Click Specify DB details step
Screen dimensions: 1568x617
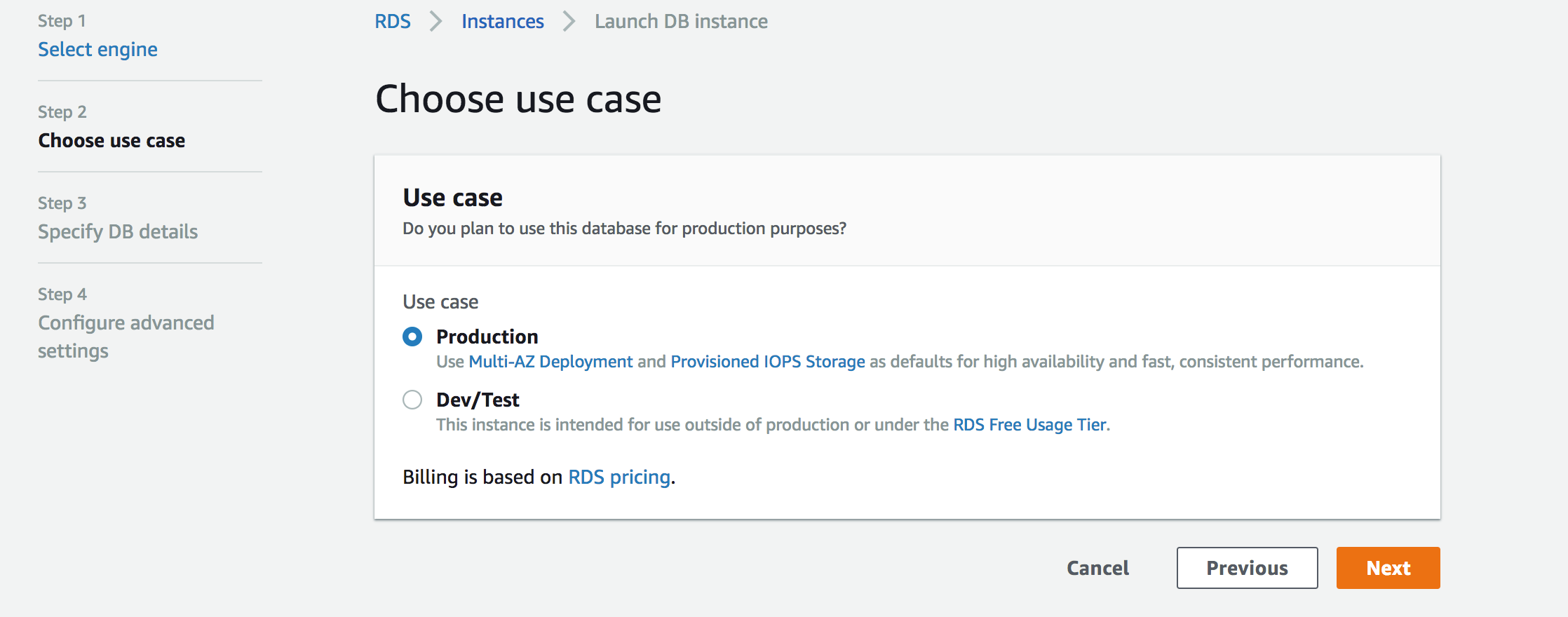118,232
